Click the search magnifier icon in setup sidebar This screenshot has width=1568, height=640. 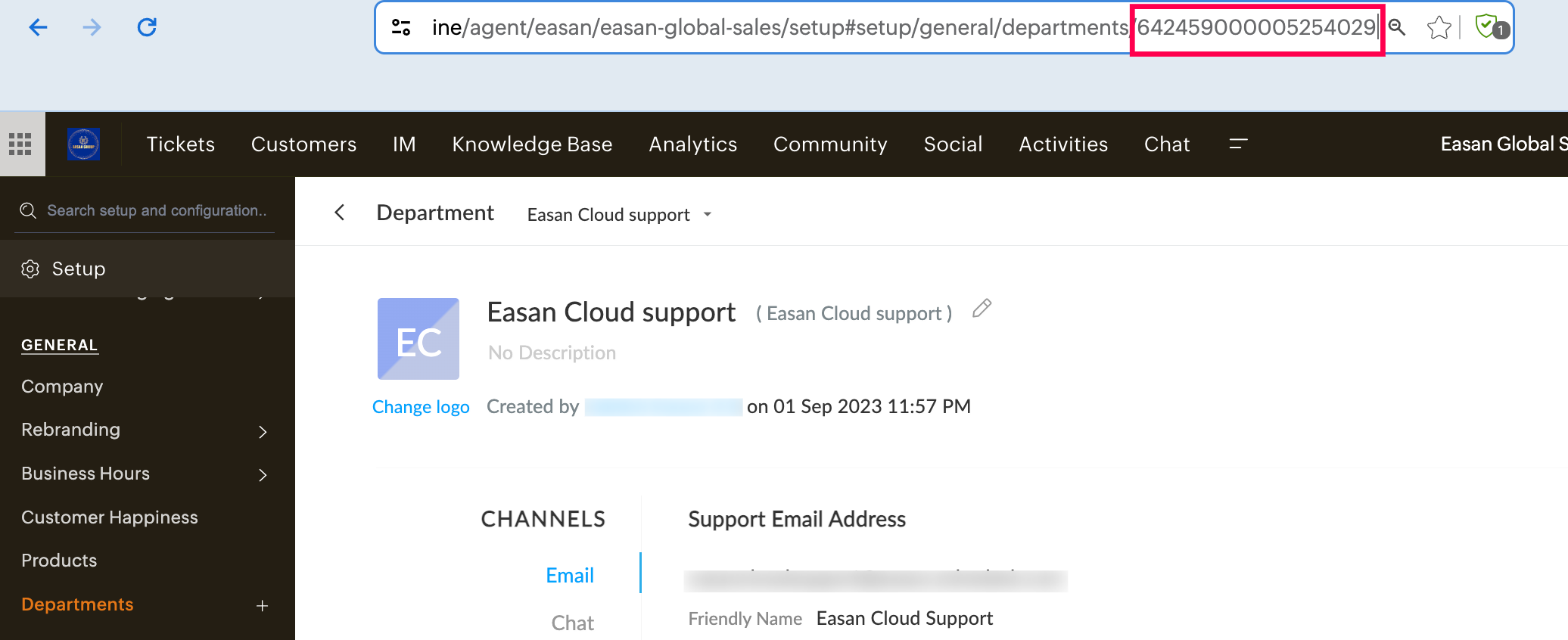point(28,210)
